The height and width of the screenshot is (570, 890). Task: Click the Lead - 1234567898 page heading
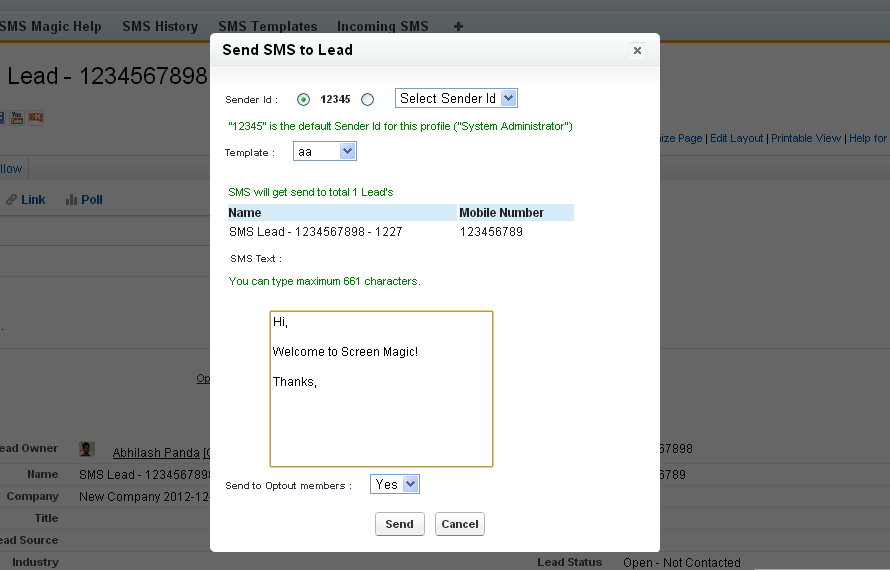(107, 76)
